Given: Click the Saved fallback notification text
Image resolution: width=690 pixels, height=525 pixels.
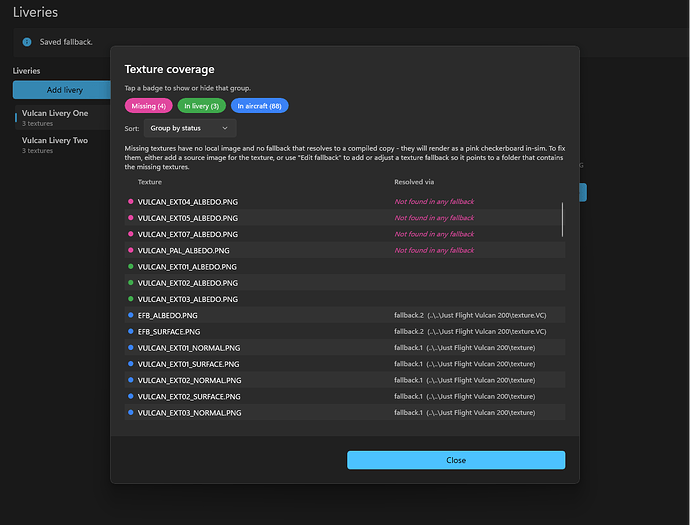Looking at the screenshot, I should (x=66, y=42).
